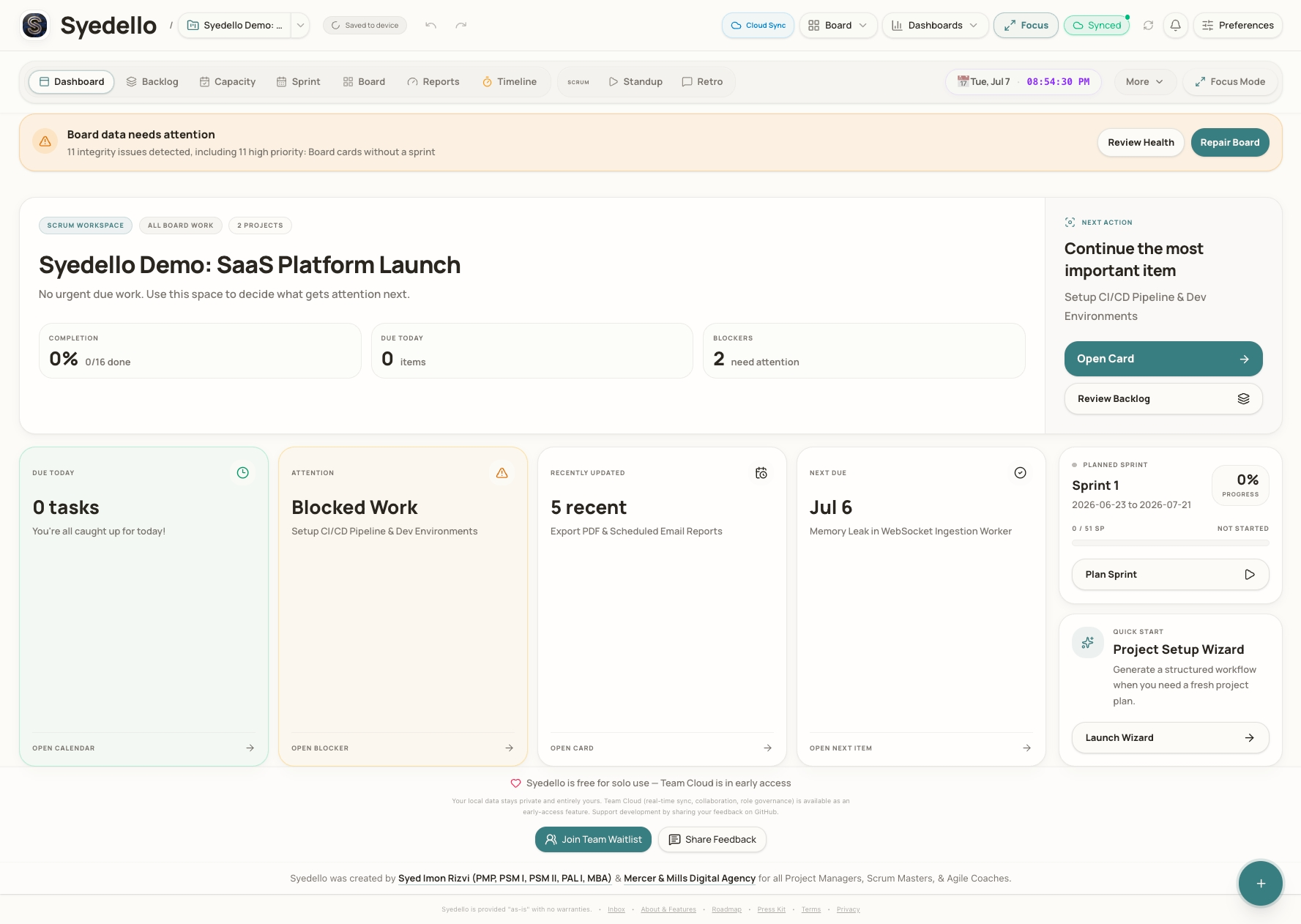Screen dimensions: 1301x924
Task: Open the Press Kit footer link
Action: coord(771,909)
